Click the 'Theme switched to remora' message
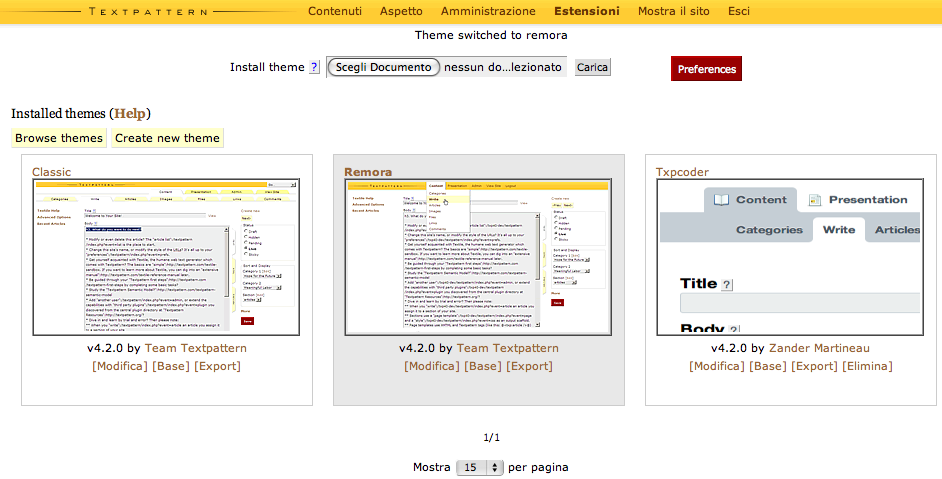This screenshot has height=479, width=942. pyautogui.click(x=491, y=35)
